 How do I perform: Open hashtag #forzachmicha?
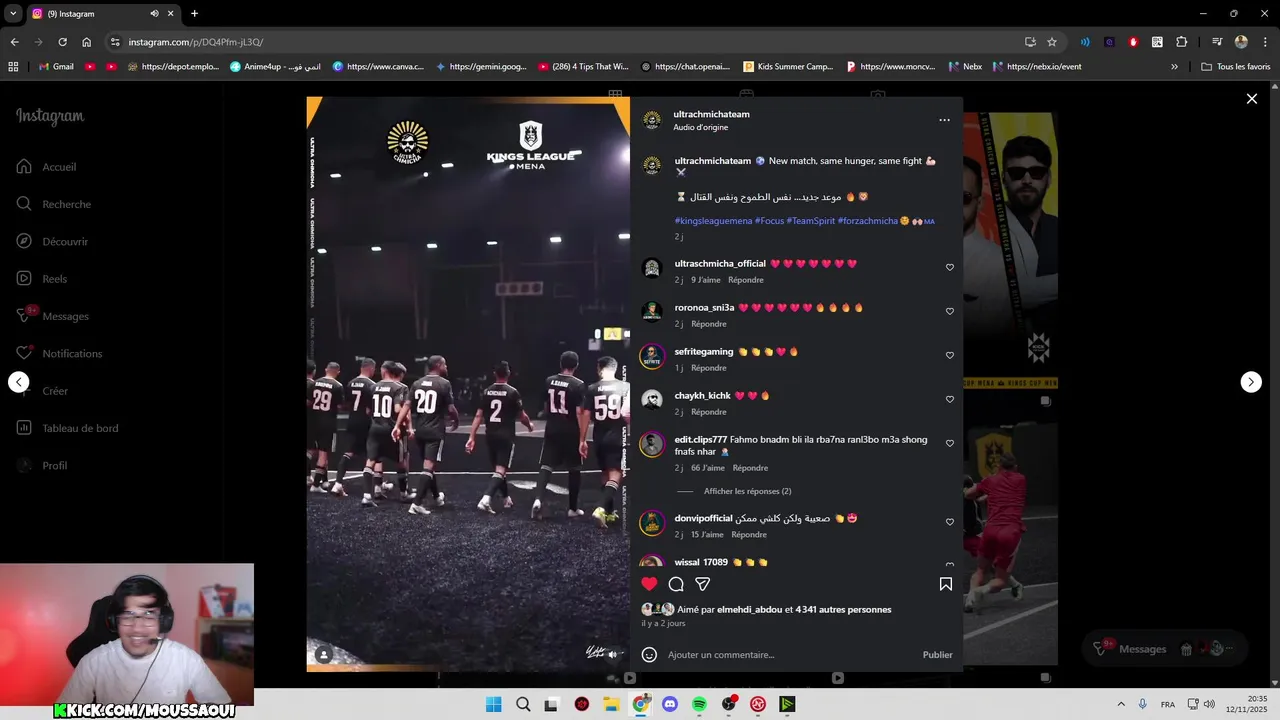point(867,221)
